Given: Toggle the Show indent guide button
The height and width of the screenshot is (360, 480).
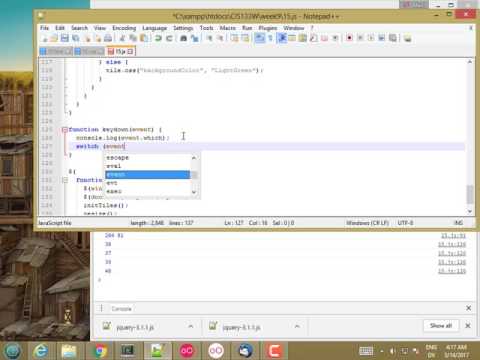Looking at the screenshot, I should tap(282, 38).
